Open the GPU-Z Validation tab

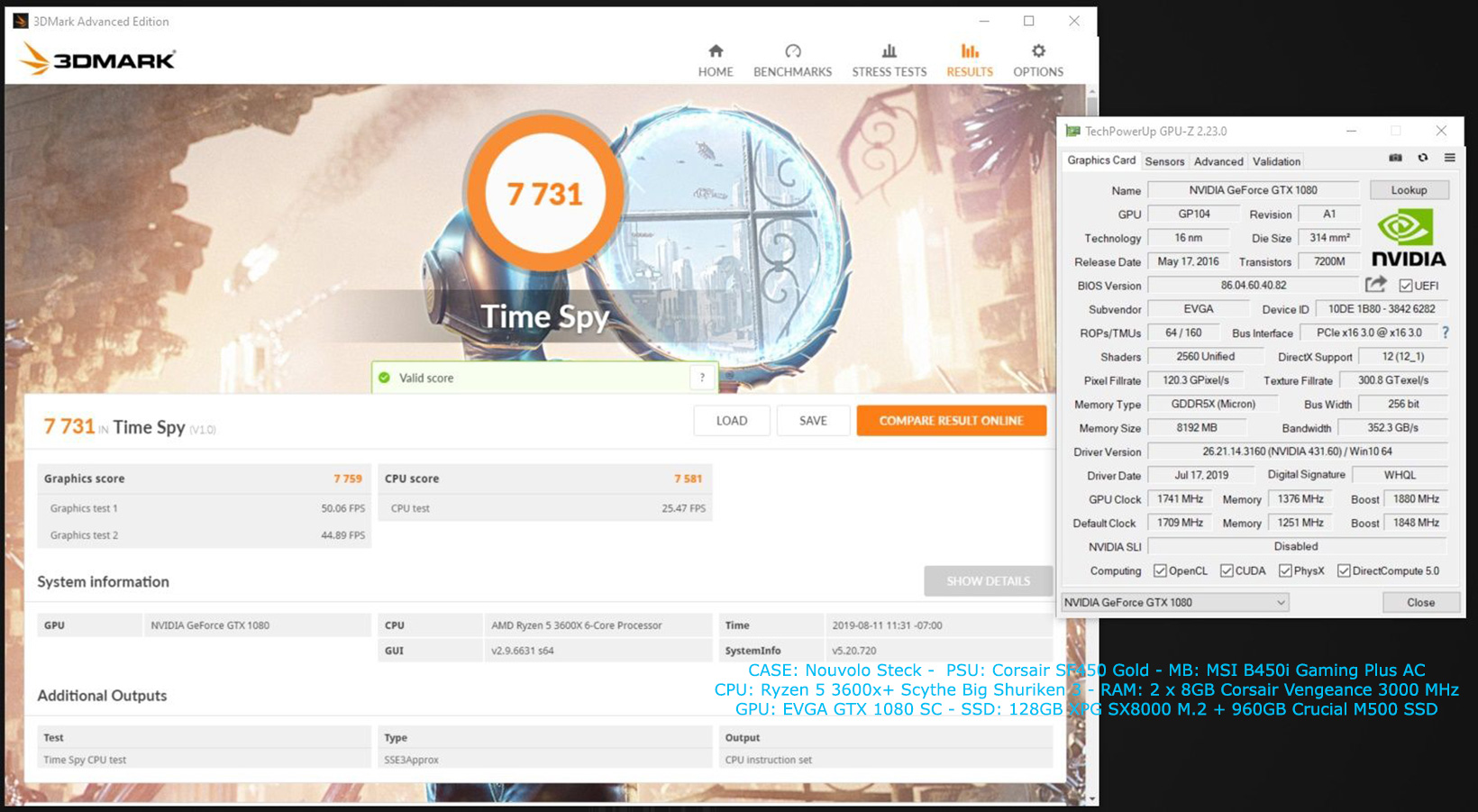click(1276, 161)
